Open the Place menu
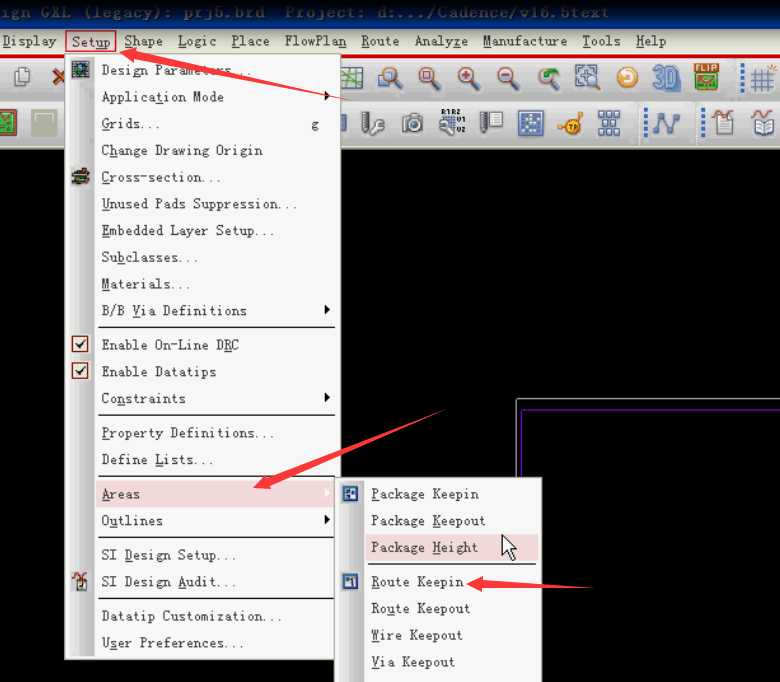The height and width of the screenshot is (682, 780). (250, 41)
